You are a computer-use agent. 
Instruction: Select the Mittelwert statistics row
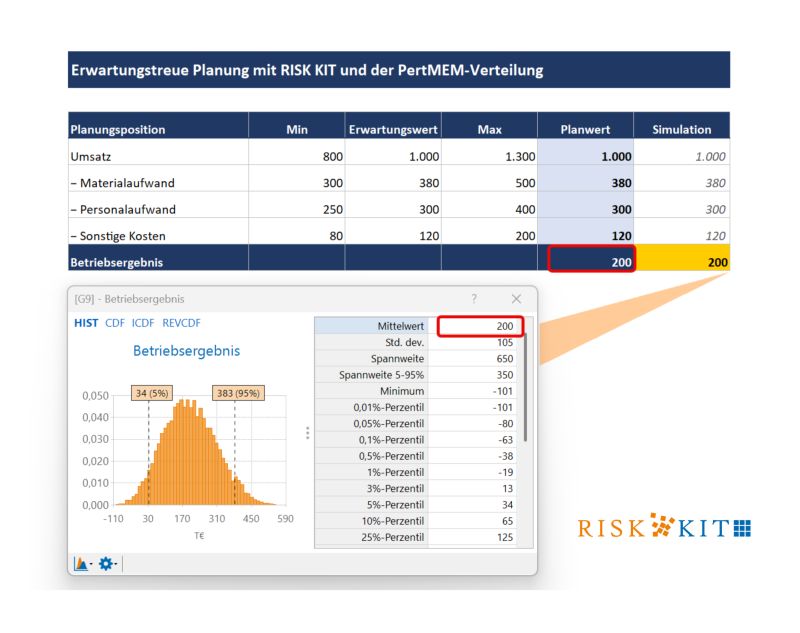click(418, 326)
